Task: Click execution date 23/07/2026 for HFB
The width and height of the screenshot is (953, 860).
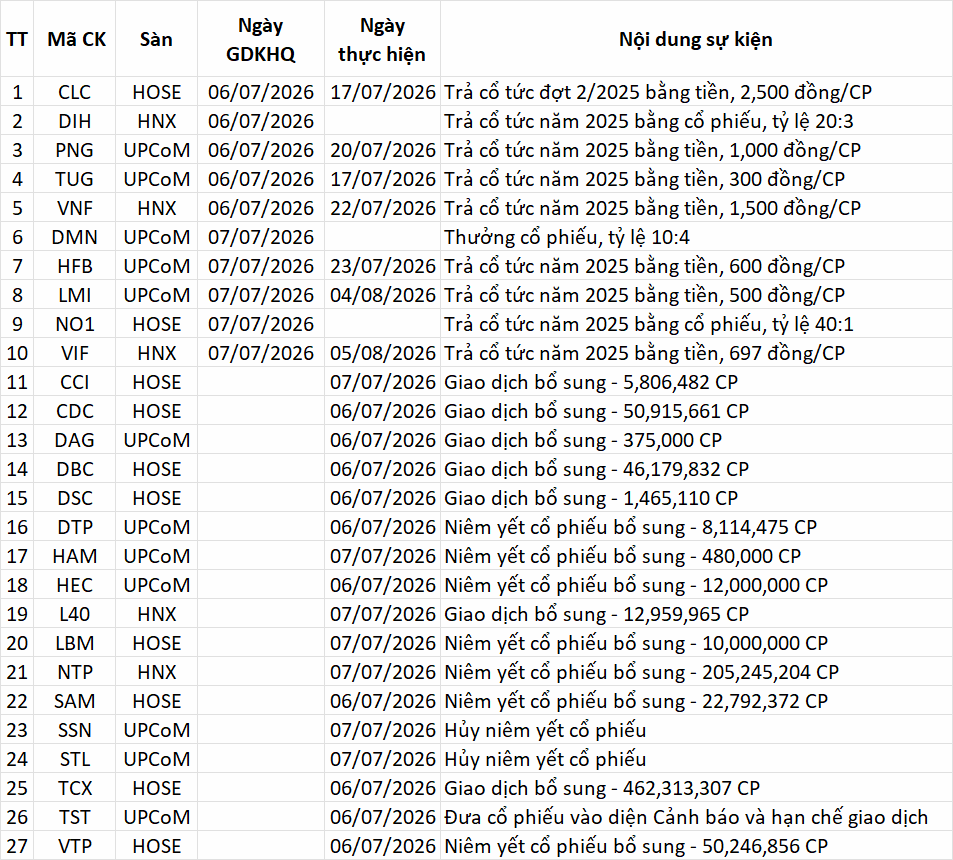Action: (383, 266)
